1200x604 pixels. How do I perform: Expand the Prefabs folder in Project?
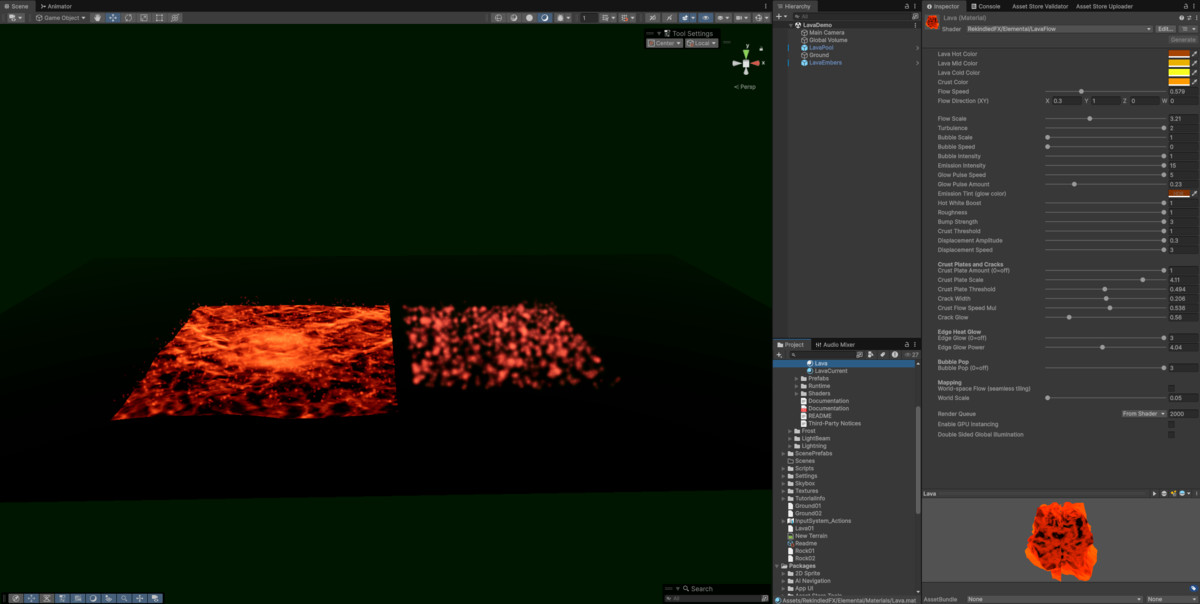click(x=797, y=378)
